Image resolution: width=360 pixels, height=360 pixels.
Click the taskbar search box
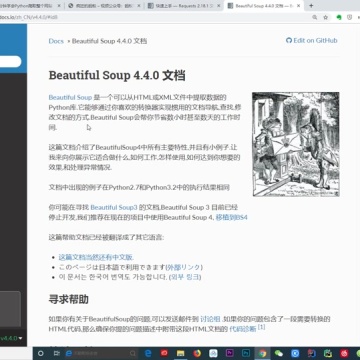click(100, 353)
